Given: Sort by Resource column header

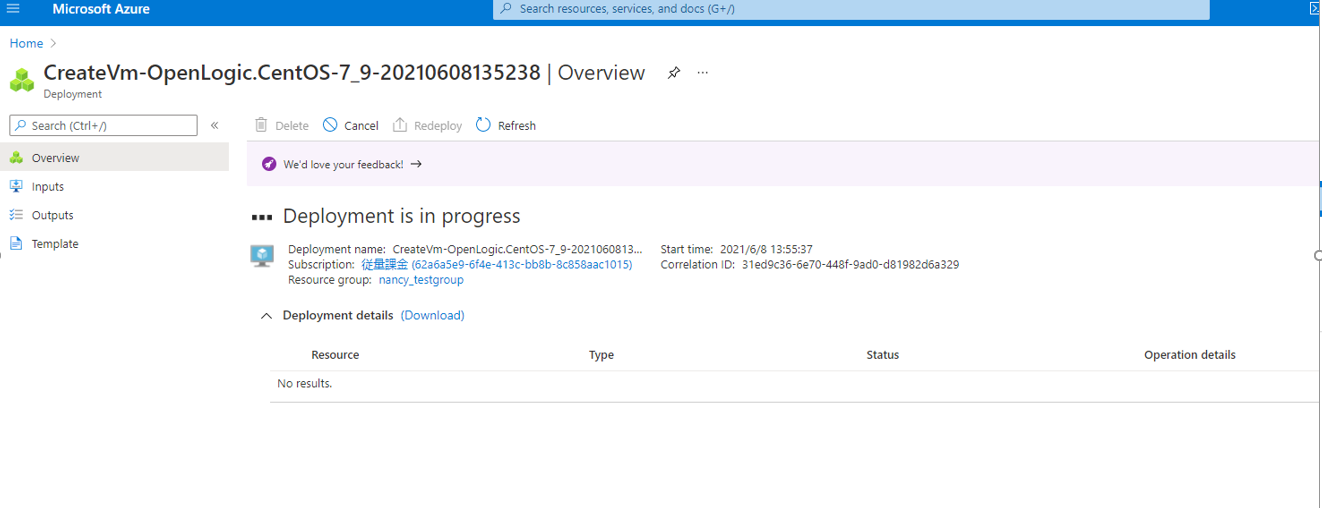Looking at the screenshot, I should (335, 355).
